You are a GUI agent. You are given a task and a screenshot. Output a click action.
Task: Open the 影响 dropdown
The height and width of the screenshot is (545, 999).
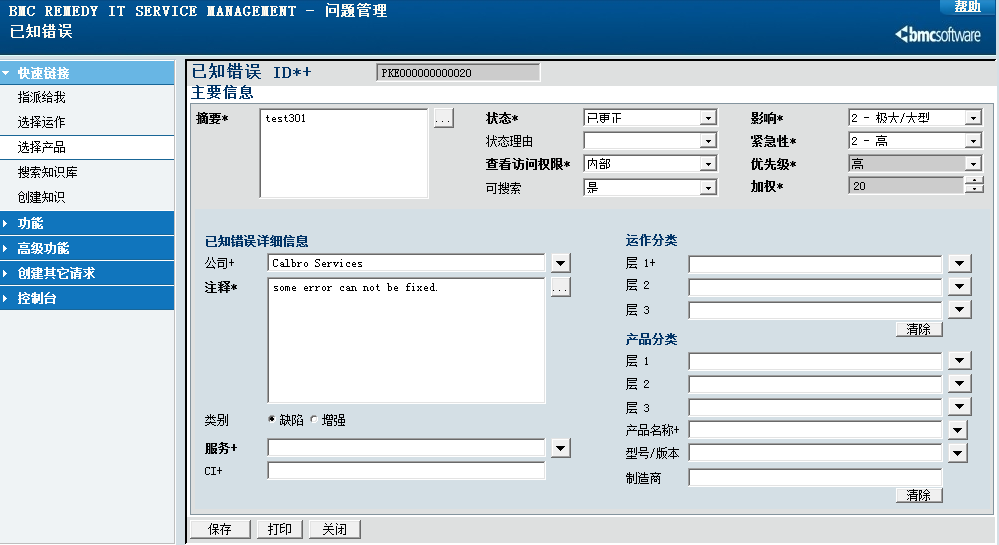(973, 118)
